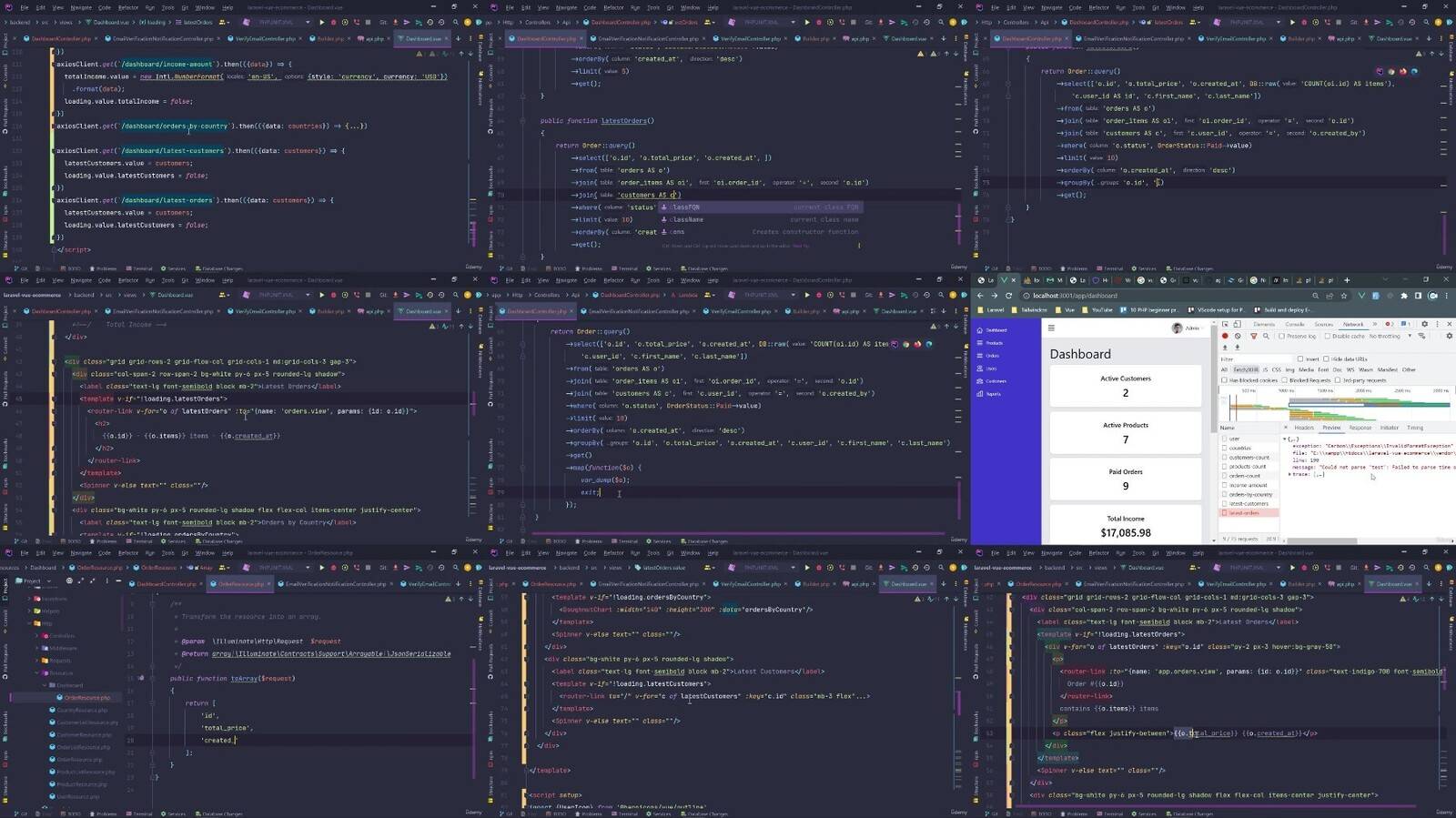1456x818 pixels.
Task: Open the Tailwindcss bookmark in the browser
Action: pos(1031,310)
